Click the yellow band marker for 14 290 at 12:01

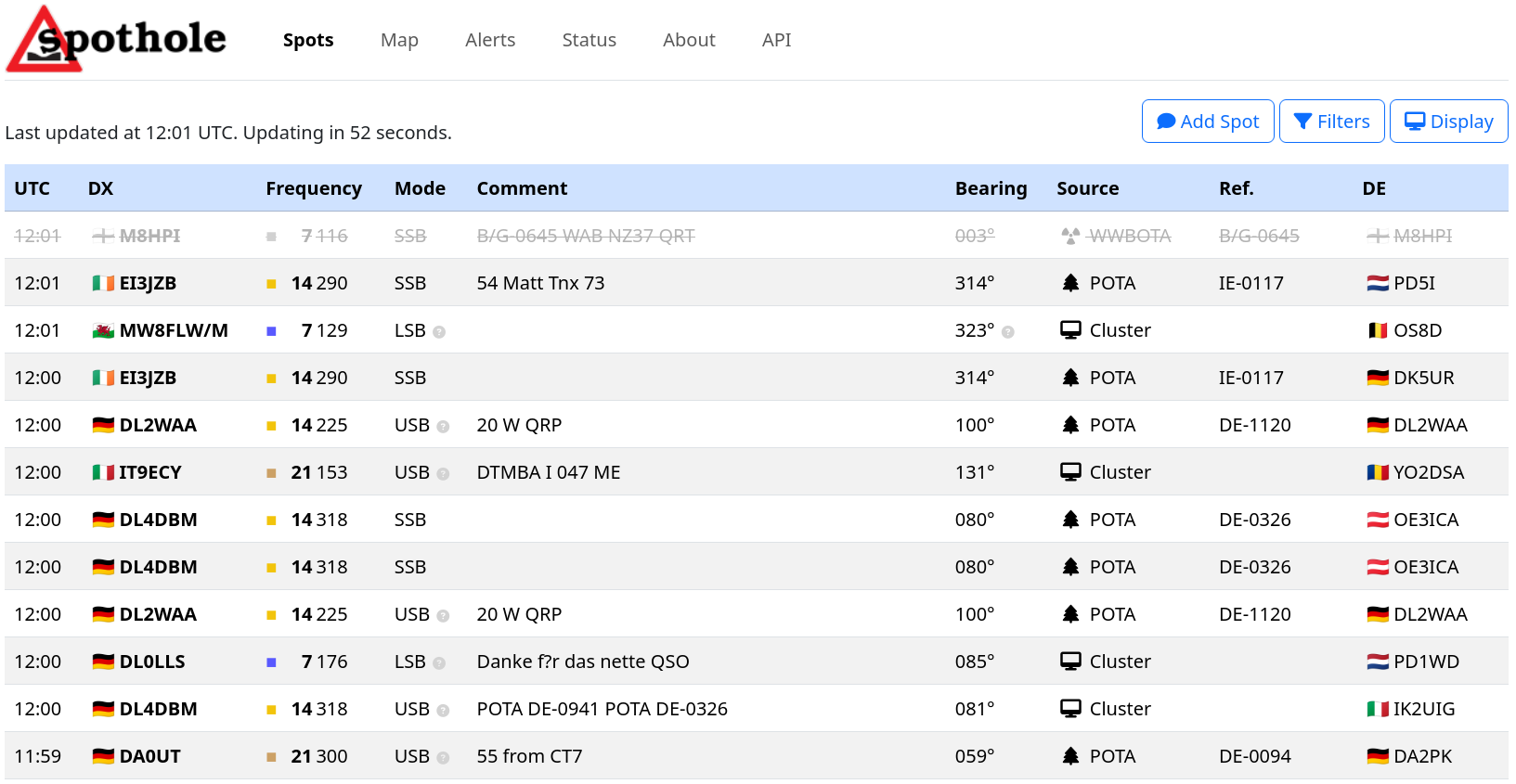point(271,284)
